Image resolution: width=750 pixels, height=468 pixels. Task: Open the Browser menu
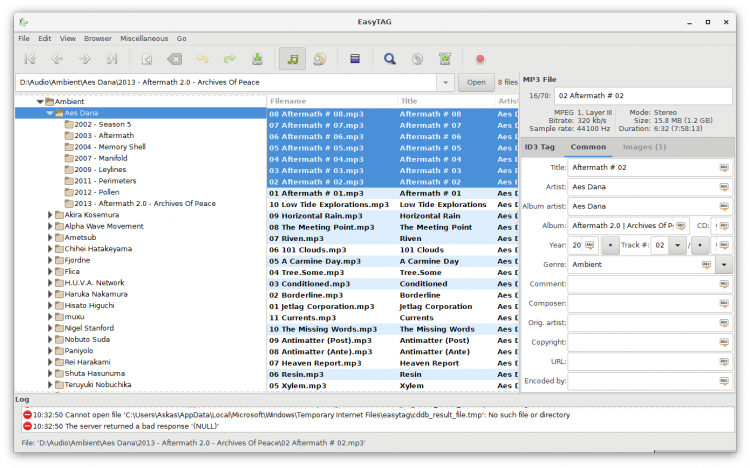tap(98, 38)
